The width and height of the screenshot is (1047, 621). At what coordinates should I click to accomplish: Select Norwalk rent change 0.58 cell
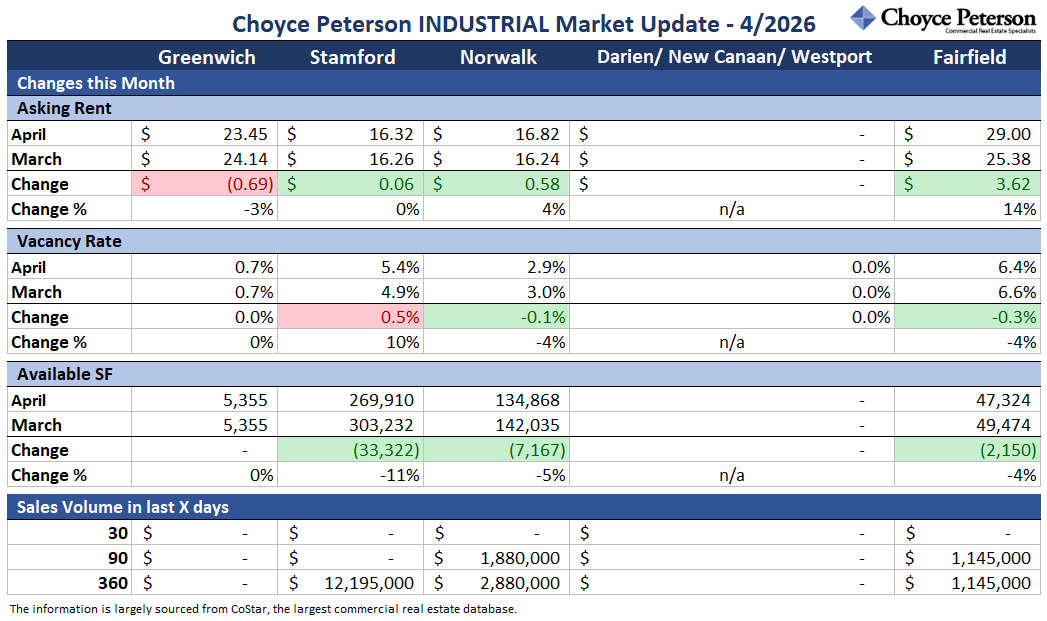coord(496,184)
